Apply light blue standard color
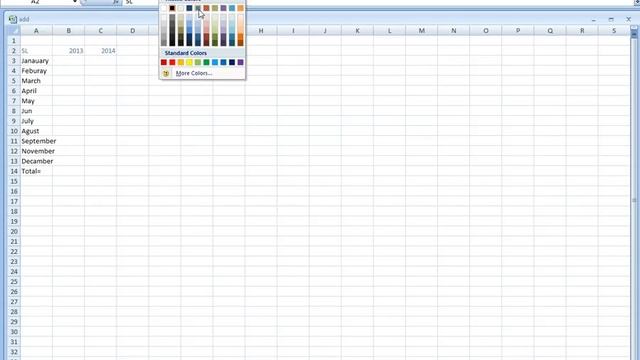 (215, 62)
